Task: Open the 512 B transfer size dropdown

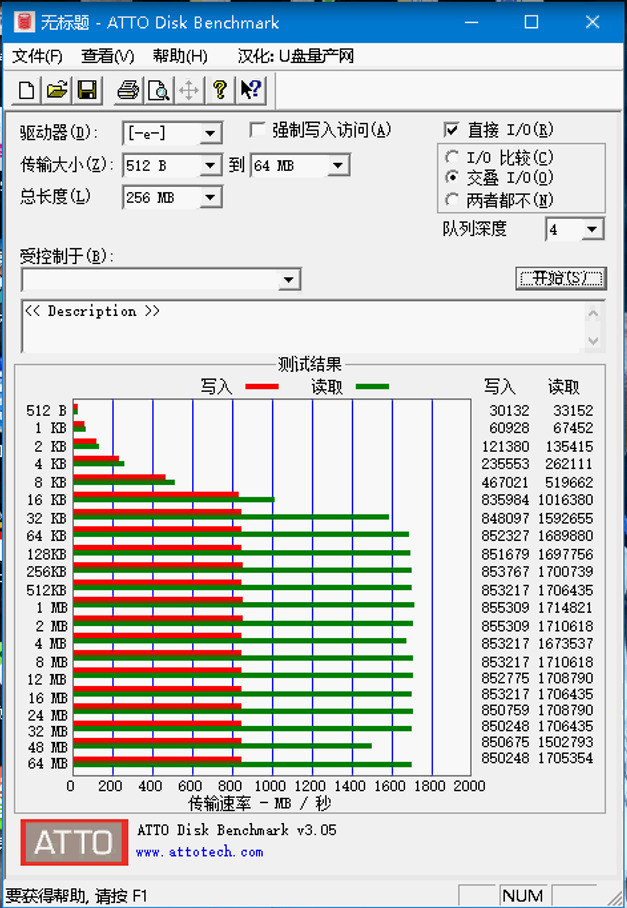Action: (210, 166)
